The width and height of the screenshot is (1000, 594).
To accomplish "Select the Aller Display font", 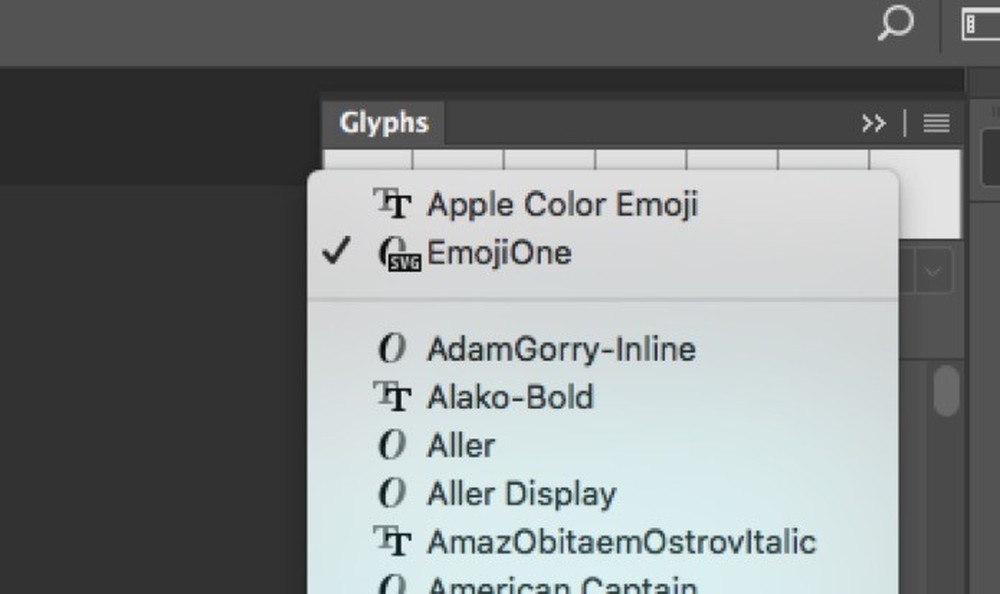I will click(x=522, y=493).
